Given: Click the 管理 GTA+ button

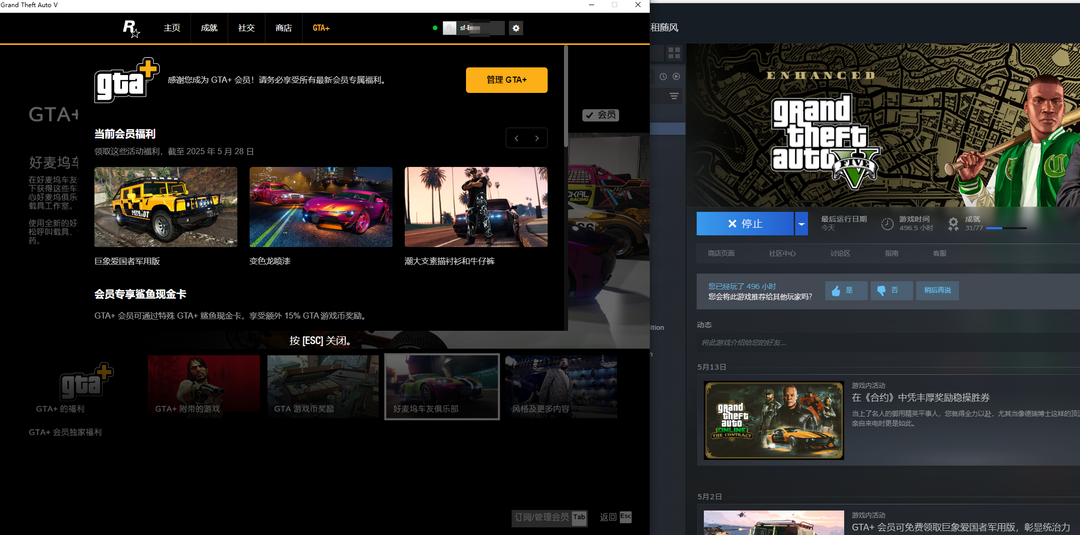Looking at the screenshot, I should click(507, 80).
